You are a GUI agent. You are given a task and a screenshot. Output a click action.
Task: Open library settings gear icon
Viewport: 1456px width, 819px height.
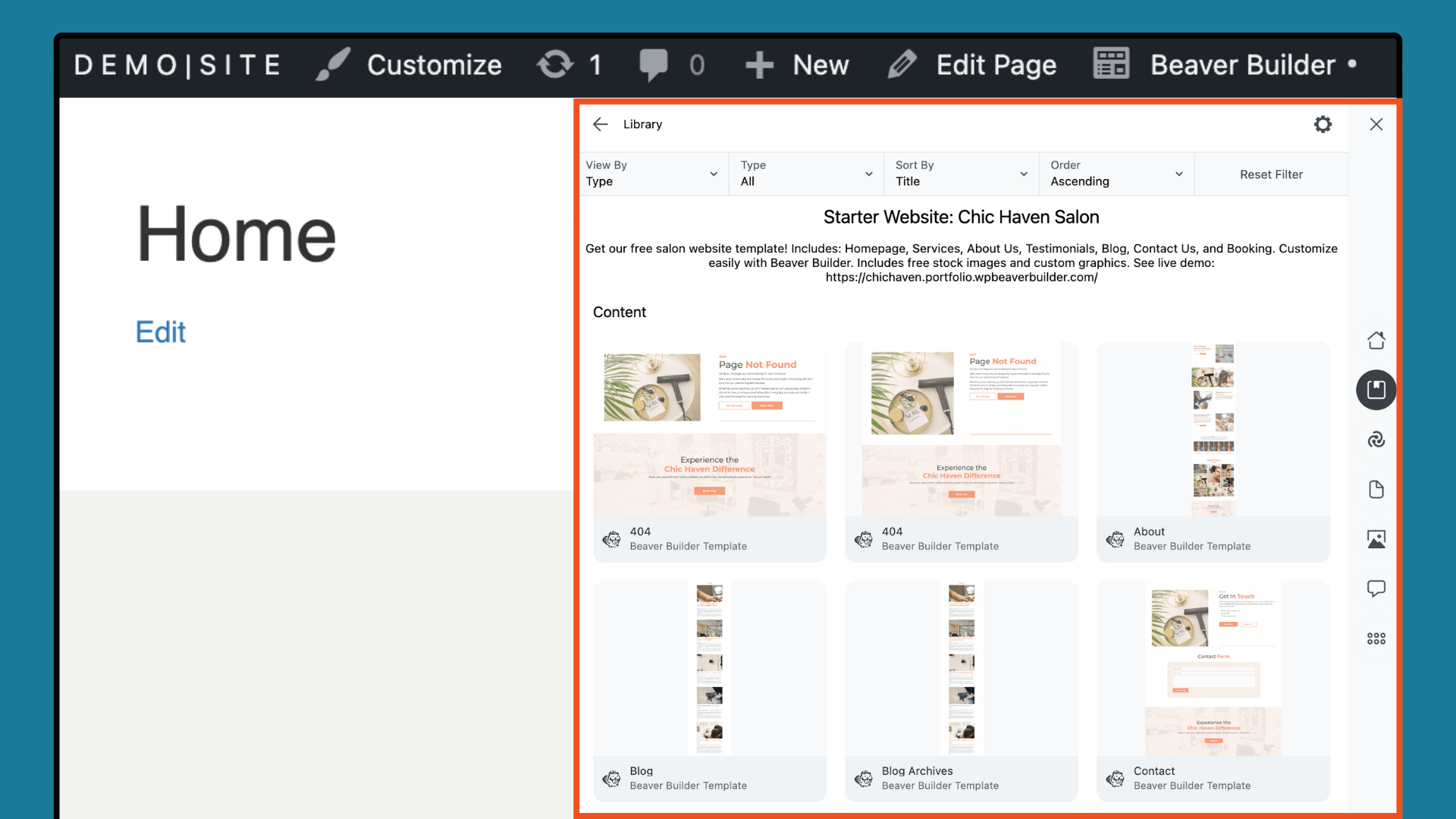pos(1323,124)
